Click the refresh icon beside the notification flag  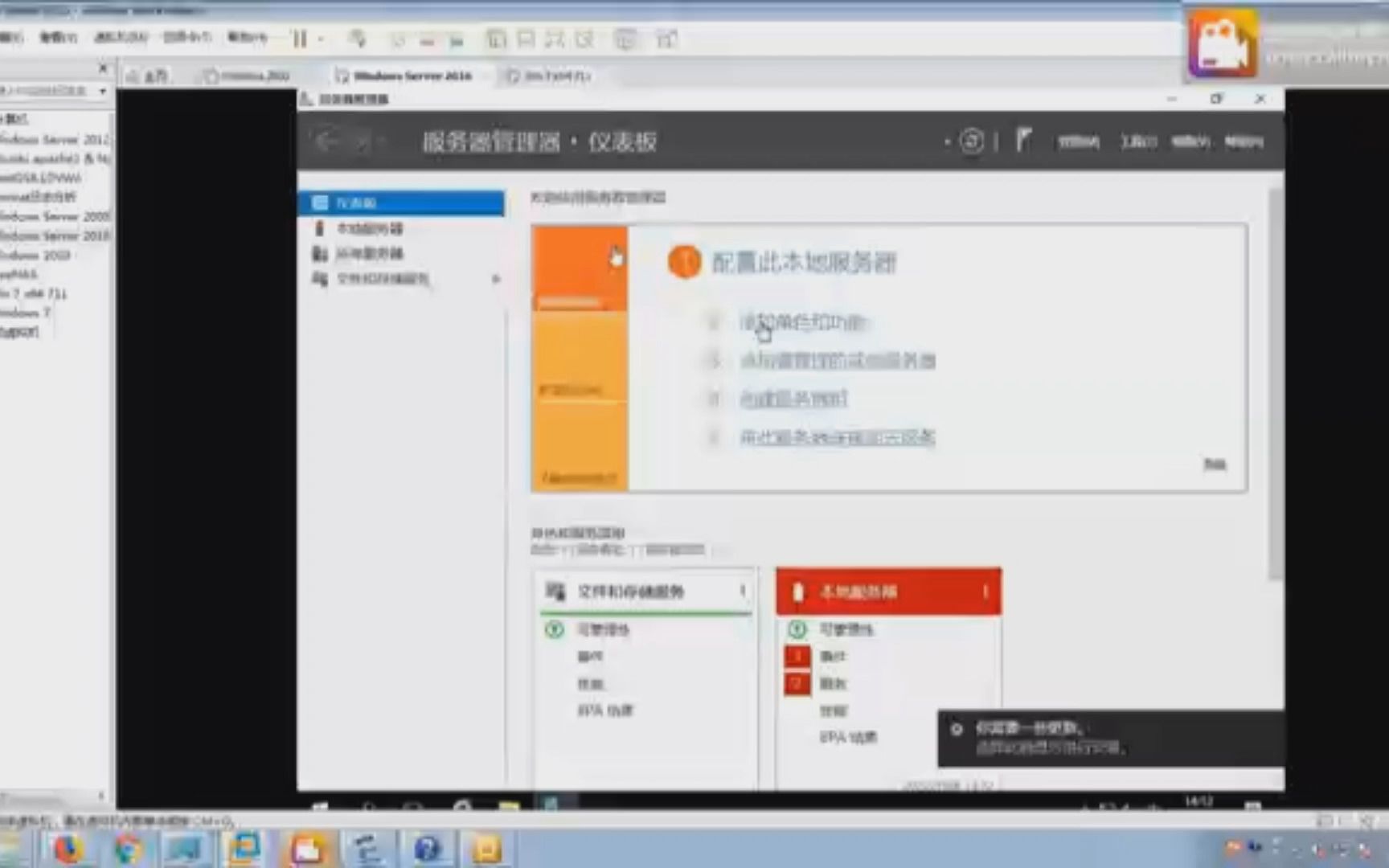pyautogui.click(x=972, y=141)
